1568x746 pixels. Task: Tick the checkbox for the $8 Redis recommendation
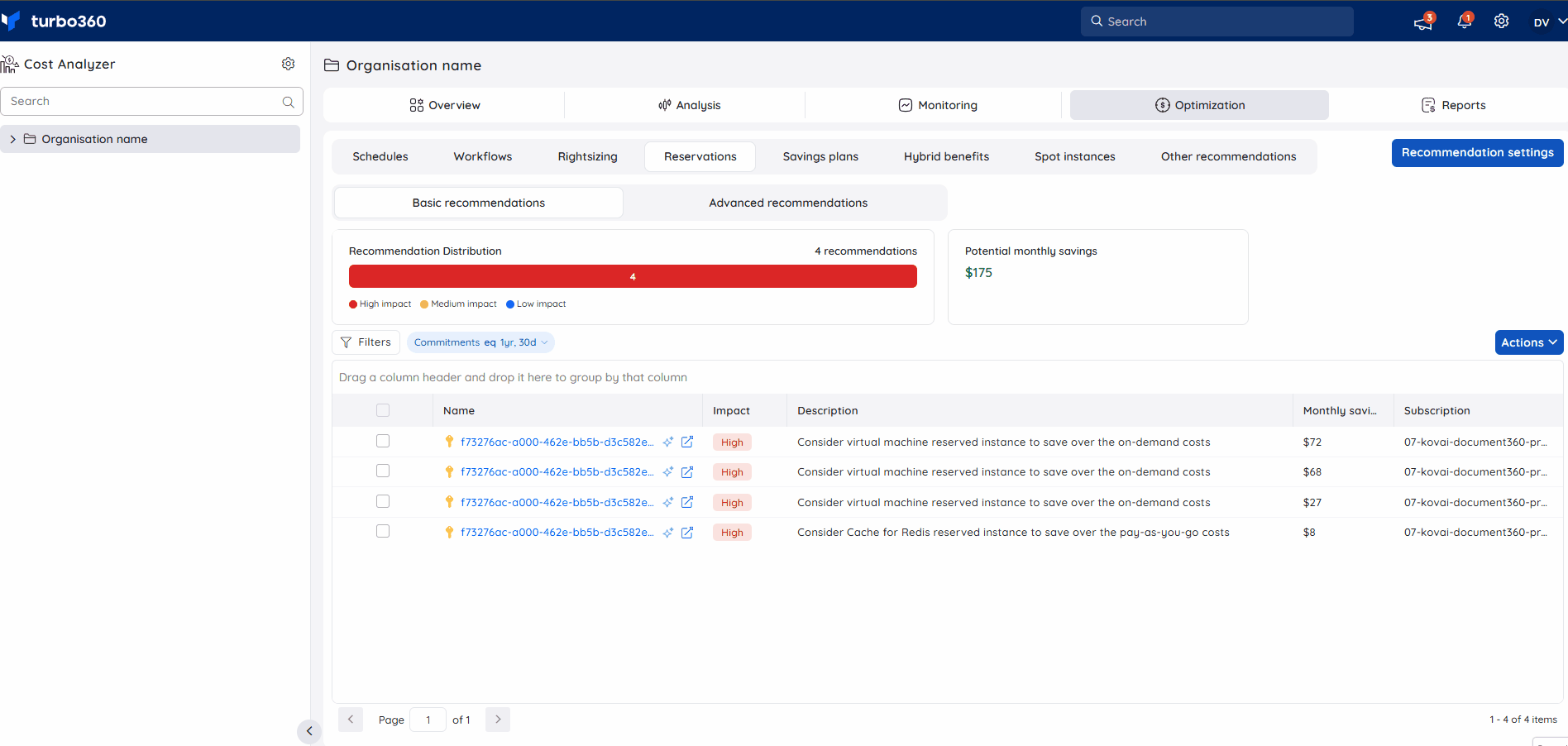coord(383,531)
